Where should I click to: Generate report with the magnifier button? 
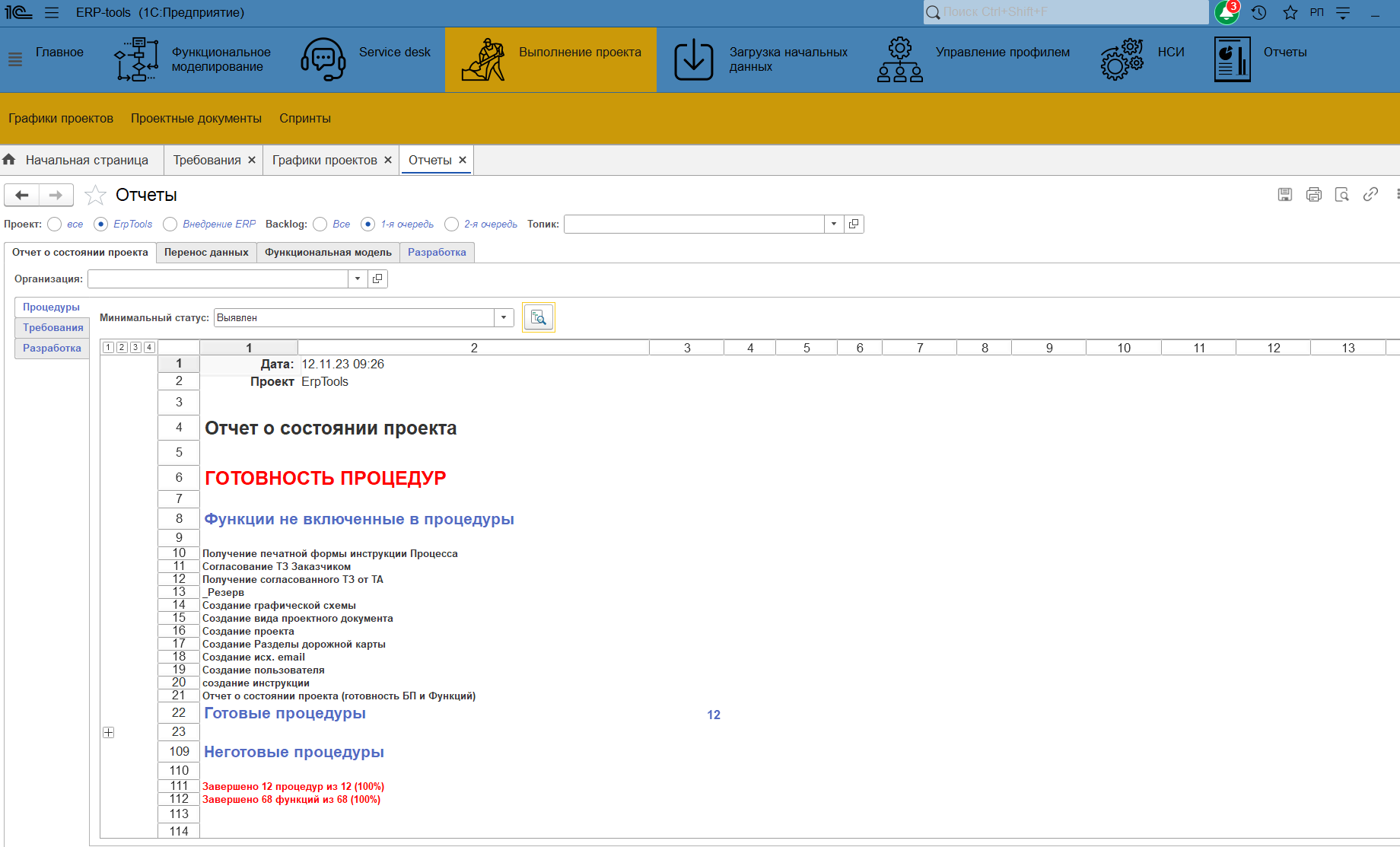coord(539,317)
